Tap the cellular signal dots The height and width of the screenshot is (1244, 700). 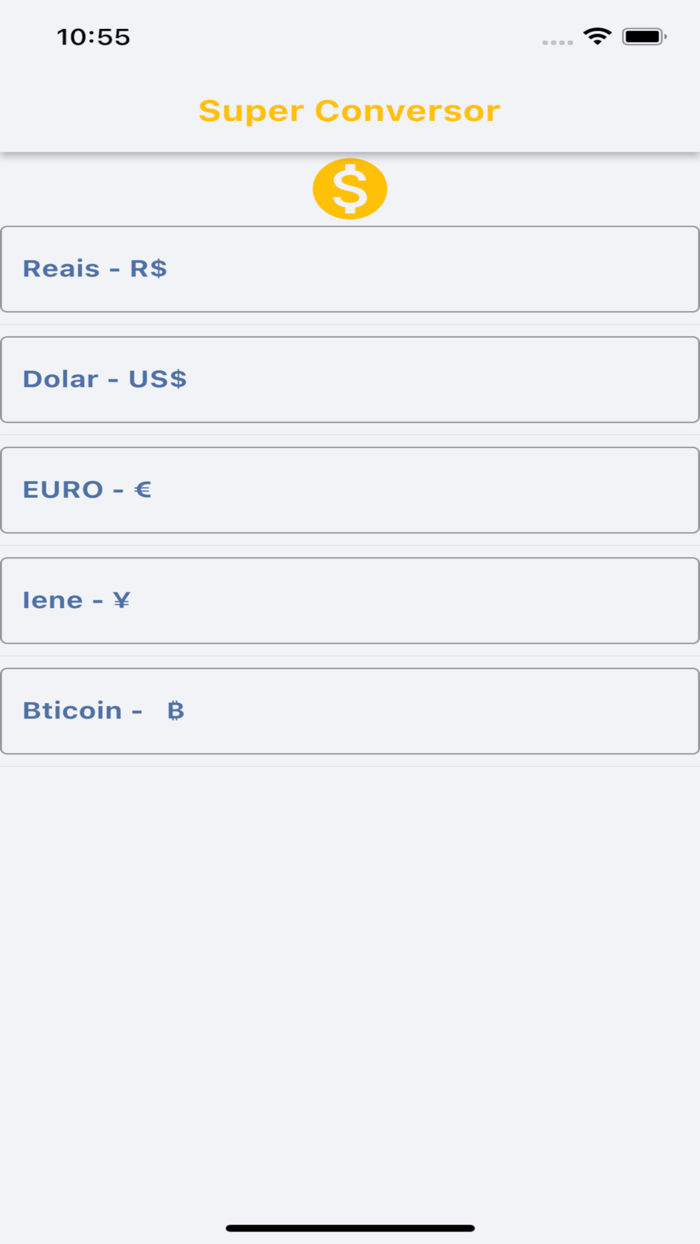click(557, 42)
